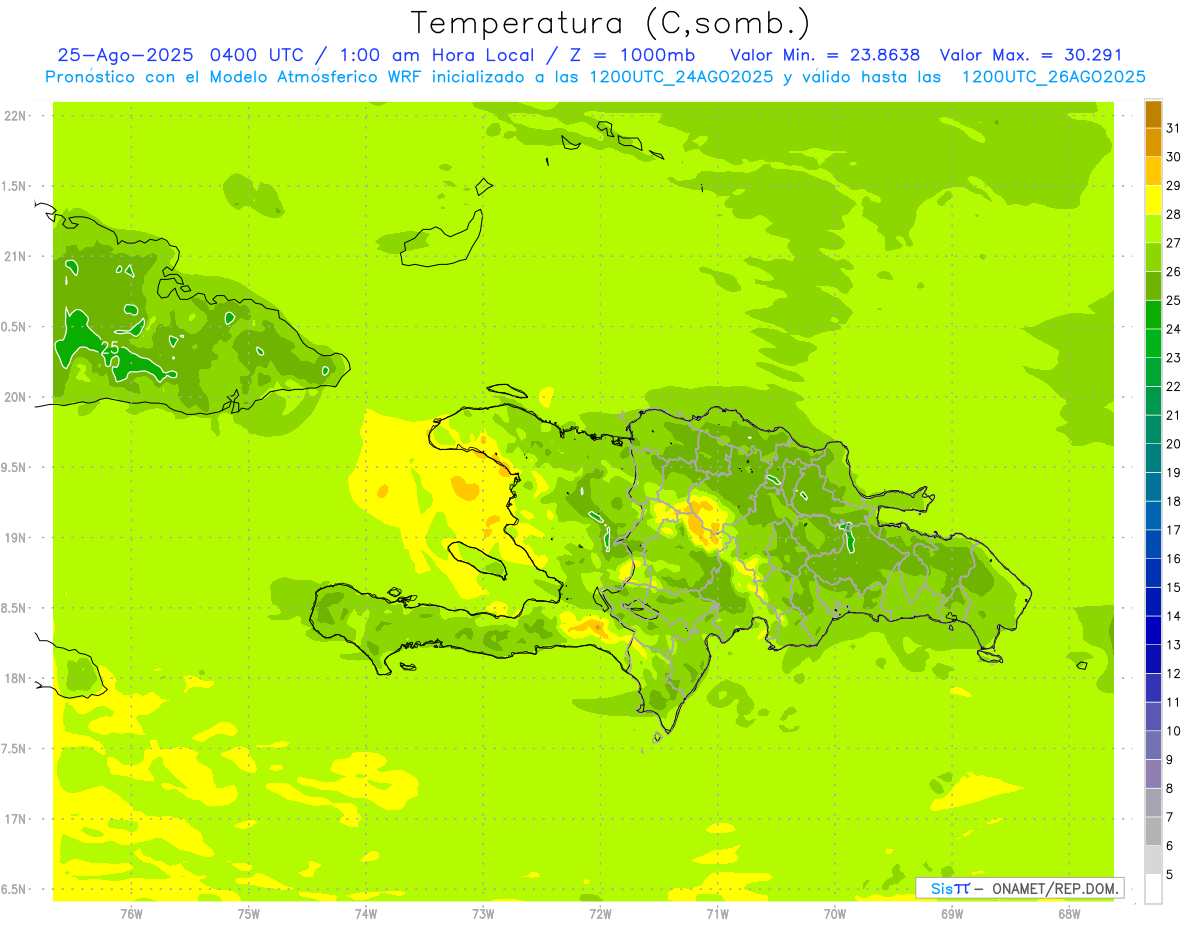Click the '5' legend scale value
This screenshot has width=1200, height=927.
point(1170,874)
